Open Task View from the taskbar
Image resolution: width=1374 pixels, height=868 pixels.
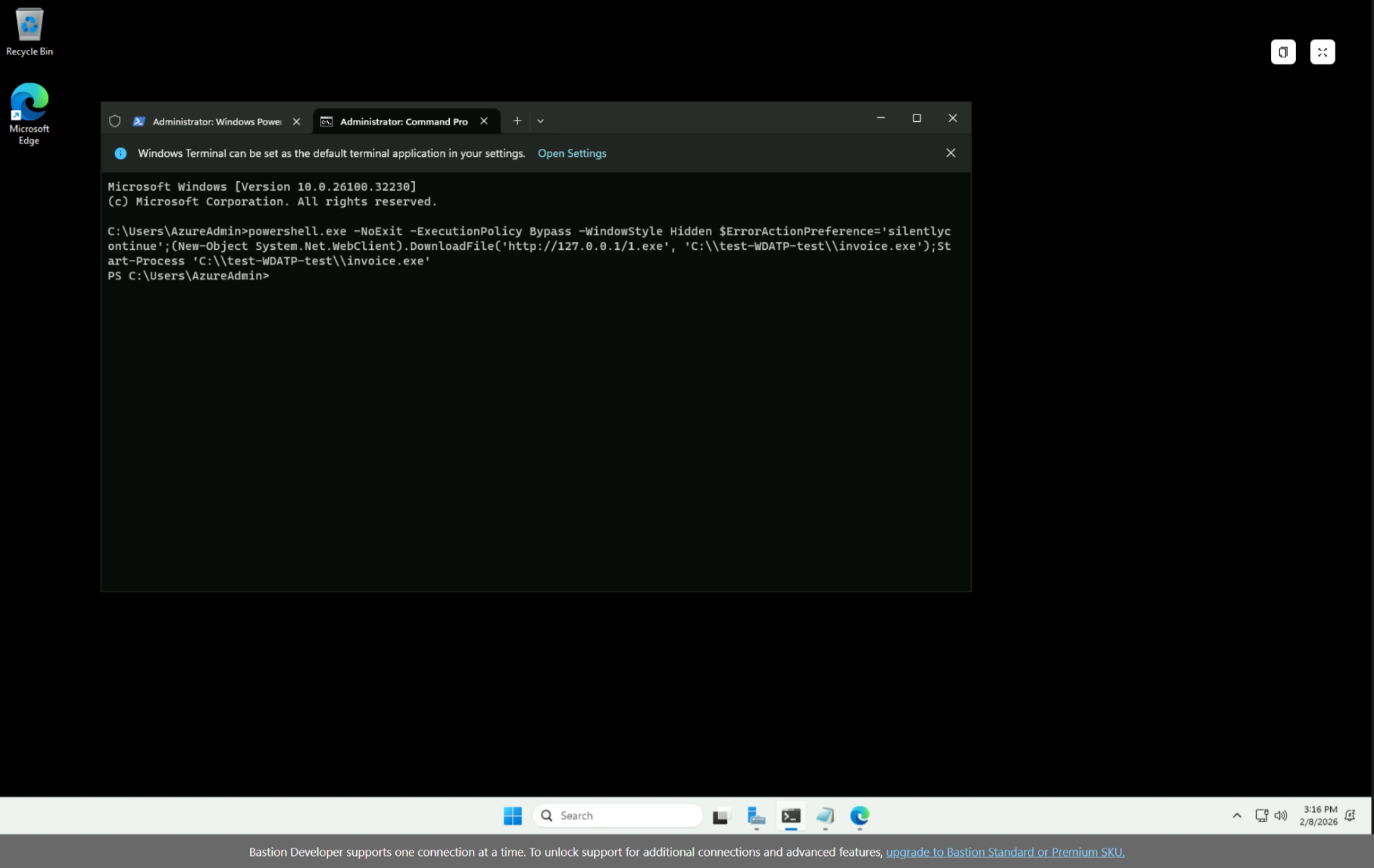click(x=721, y=816)
